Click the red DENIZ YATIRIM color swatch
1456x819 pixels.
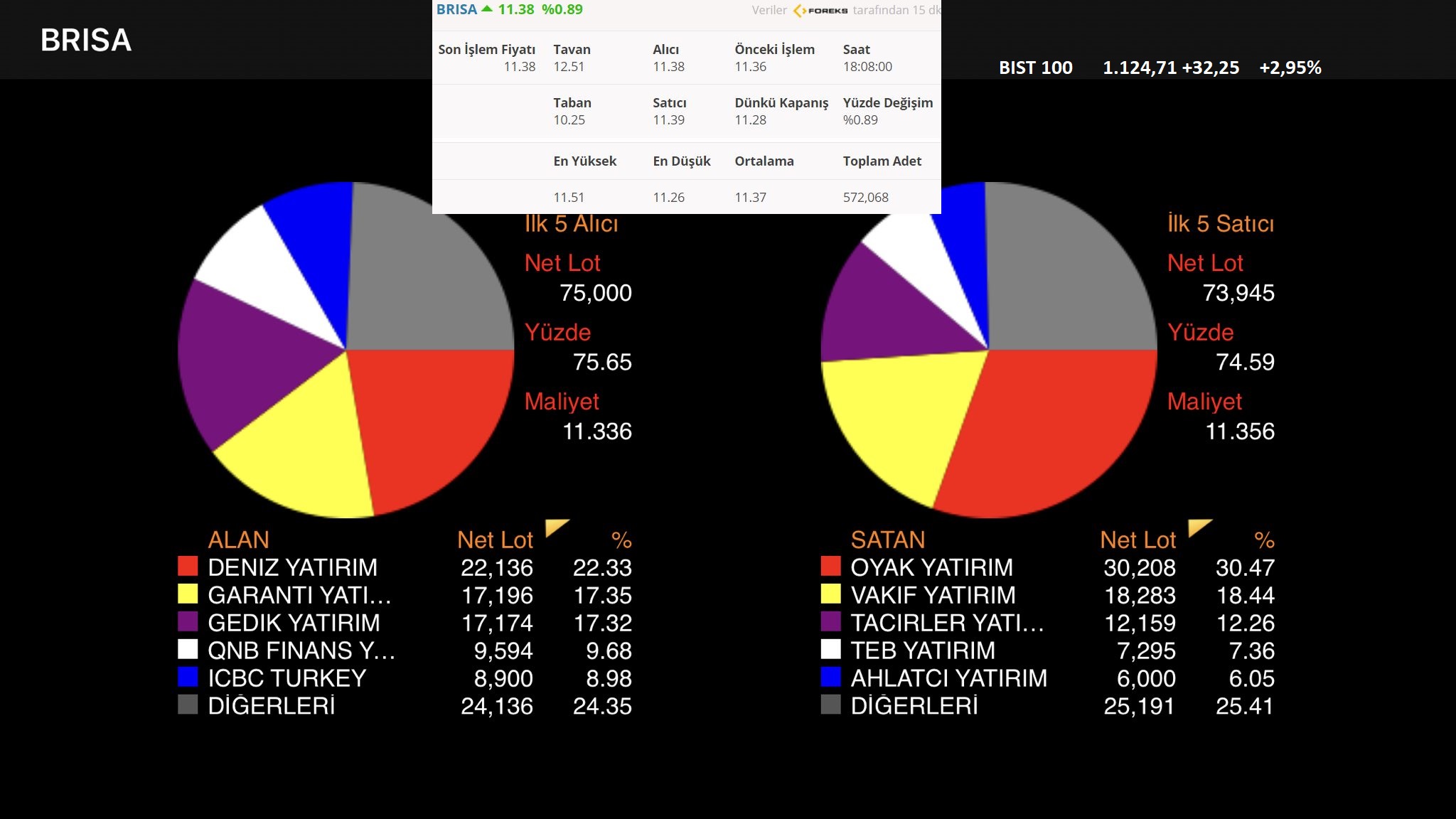coord(188,566)
